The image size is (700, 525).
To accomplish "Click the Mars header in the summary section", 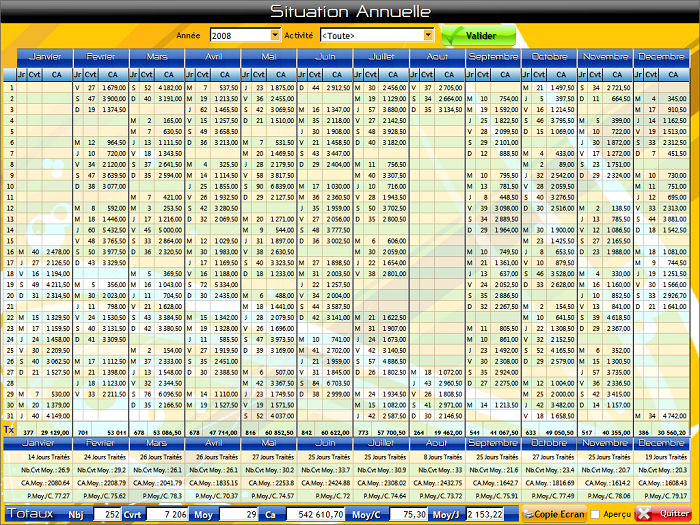I will (155, 442).
